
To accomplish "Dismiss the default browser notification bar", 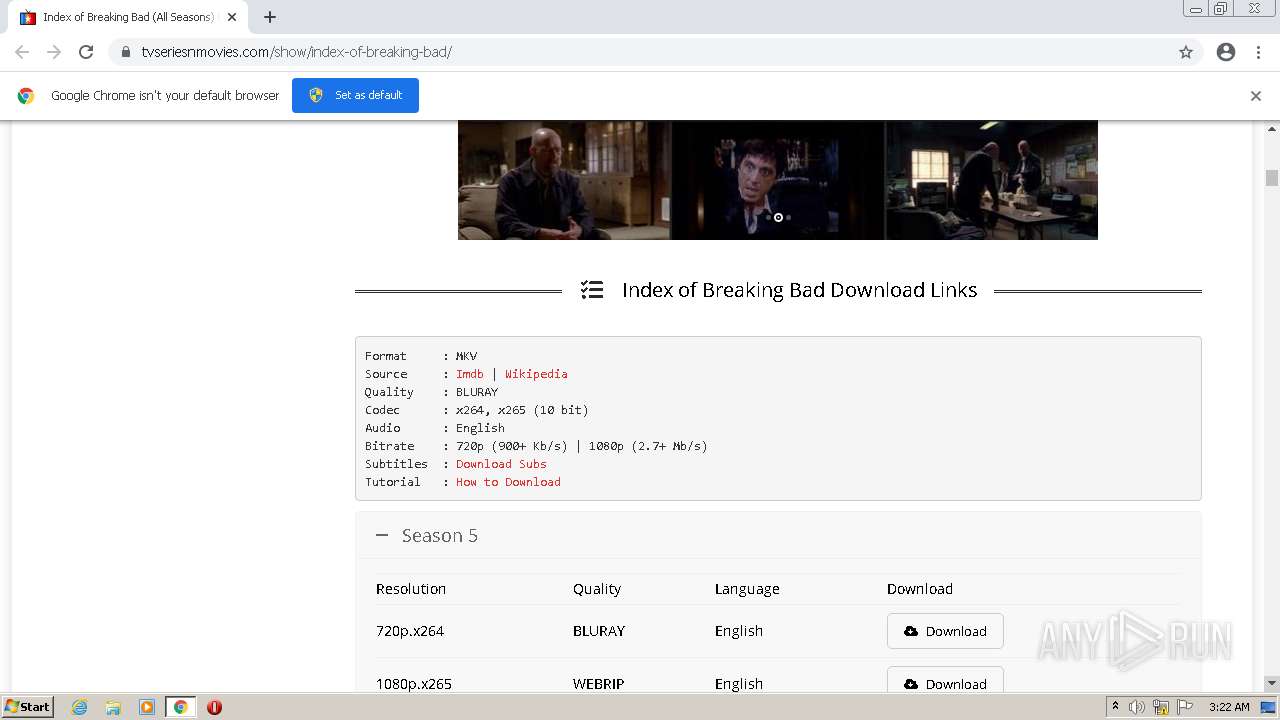I will point(1256,96).
